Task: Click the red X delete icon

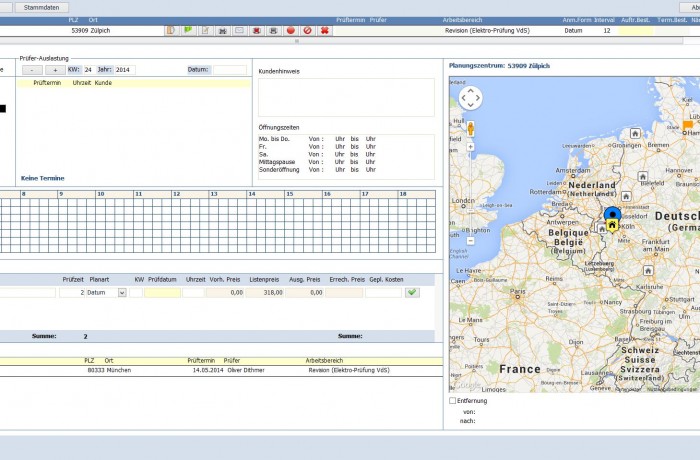Action: [x=324, y=31]
